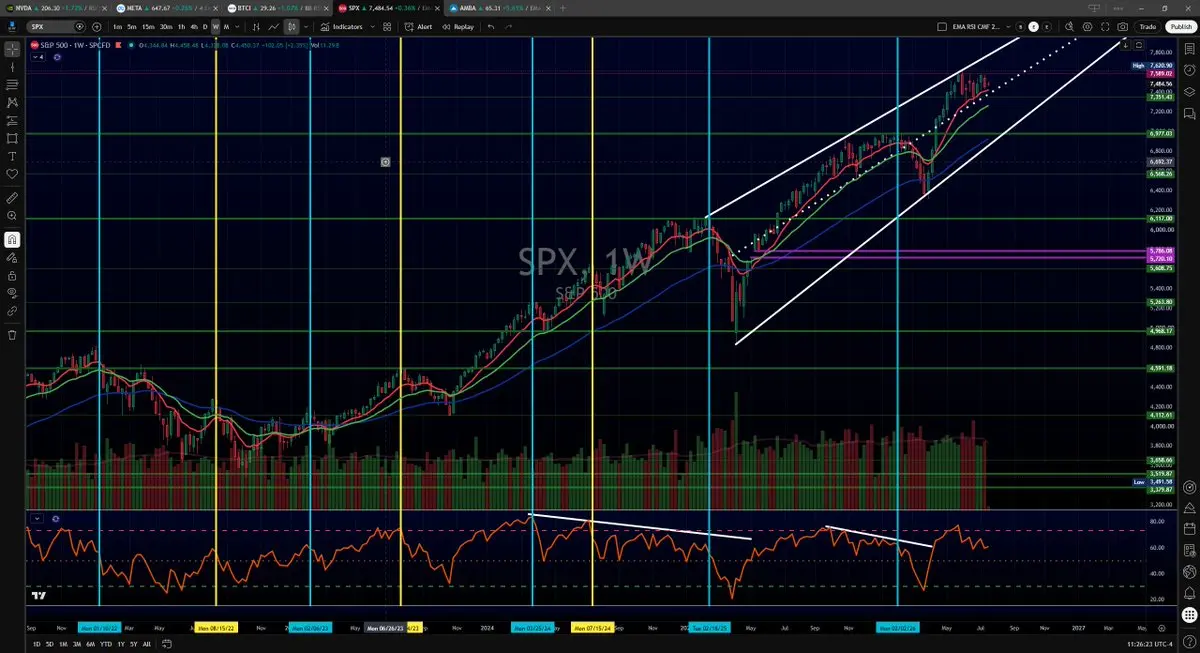Select the candlestick chart type
The height and width of the screenshot is (653, 1200).
pos(291,26)
